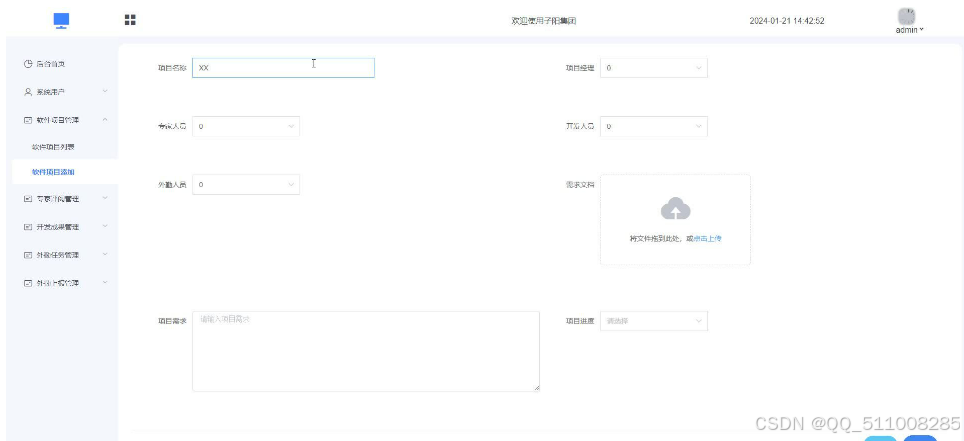Open the 项目经理 dropdown
Screen dimensions: 964x441
(x=654, y=68)
